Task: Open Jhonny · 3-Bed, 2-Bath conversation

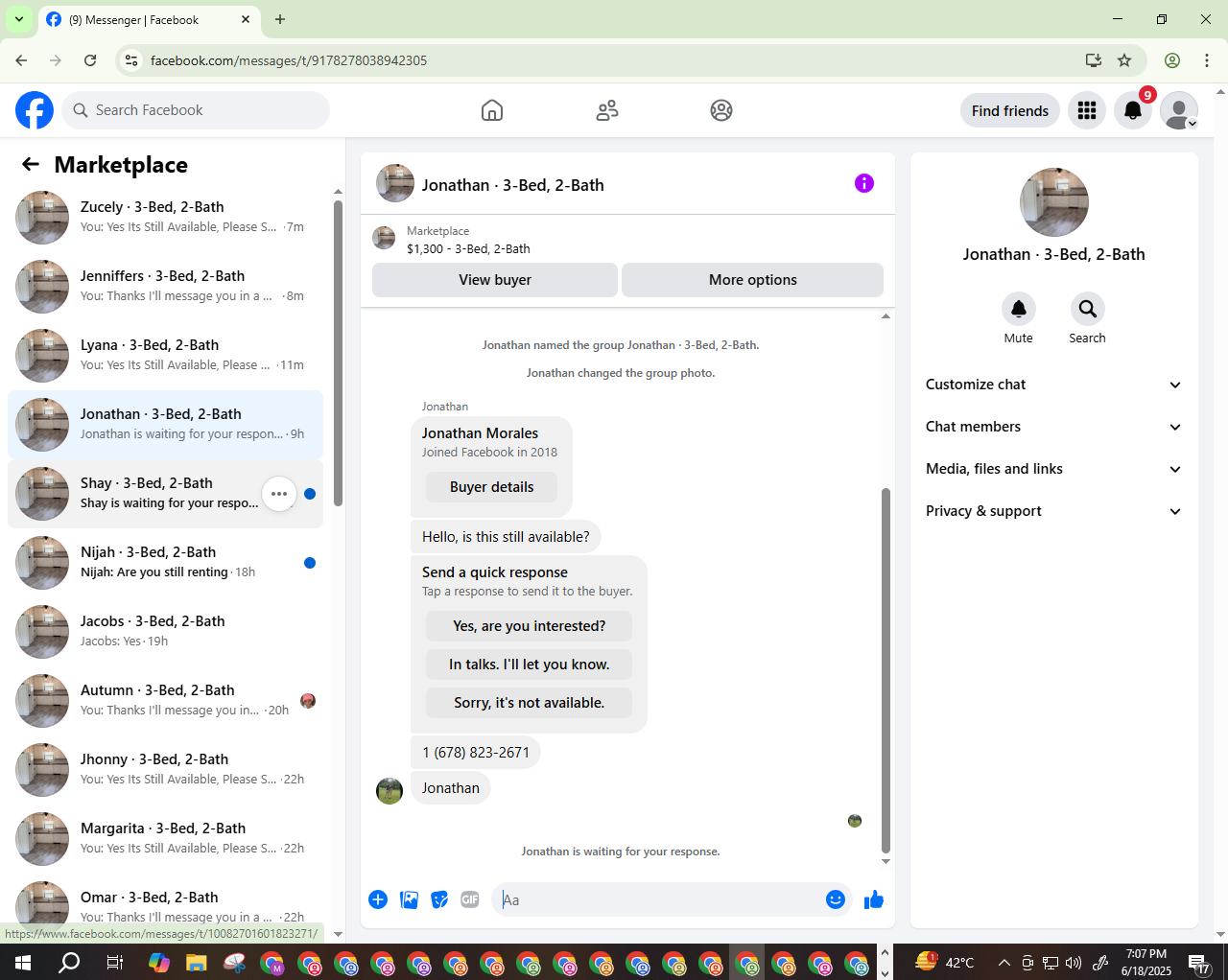Action: (x=165, y=770)
